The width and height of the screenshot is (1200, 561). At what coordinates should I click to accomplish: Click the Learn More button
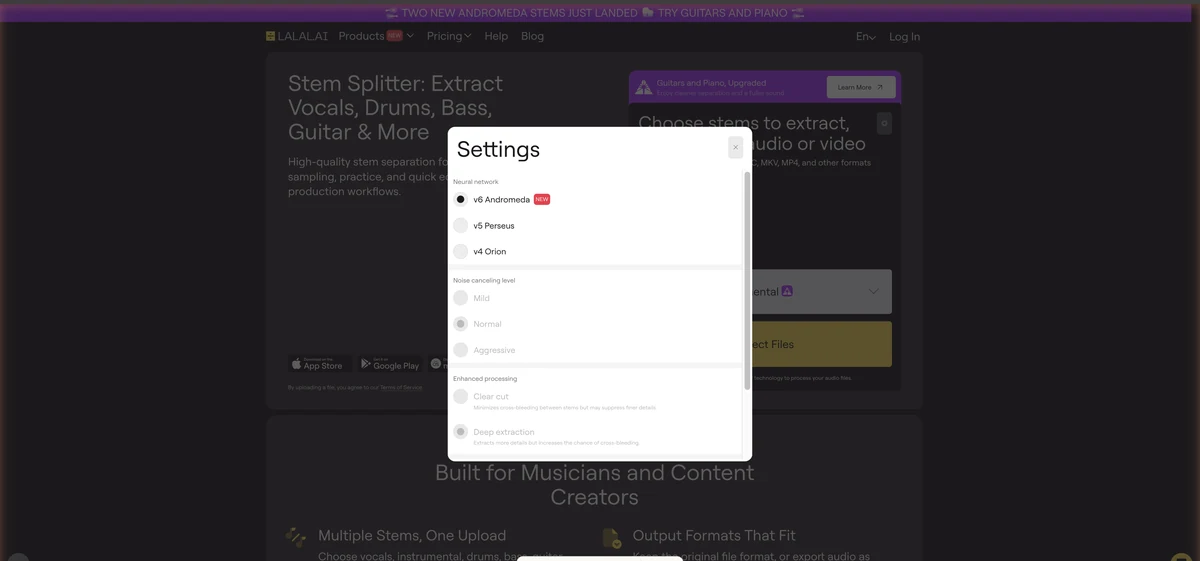861,87
